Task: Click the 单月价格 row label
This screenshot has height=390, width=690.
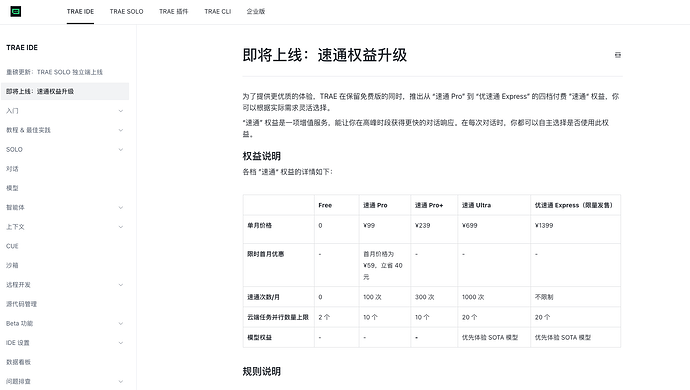Action: (x=260, y=225)
